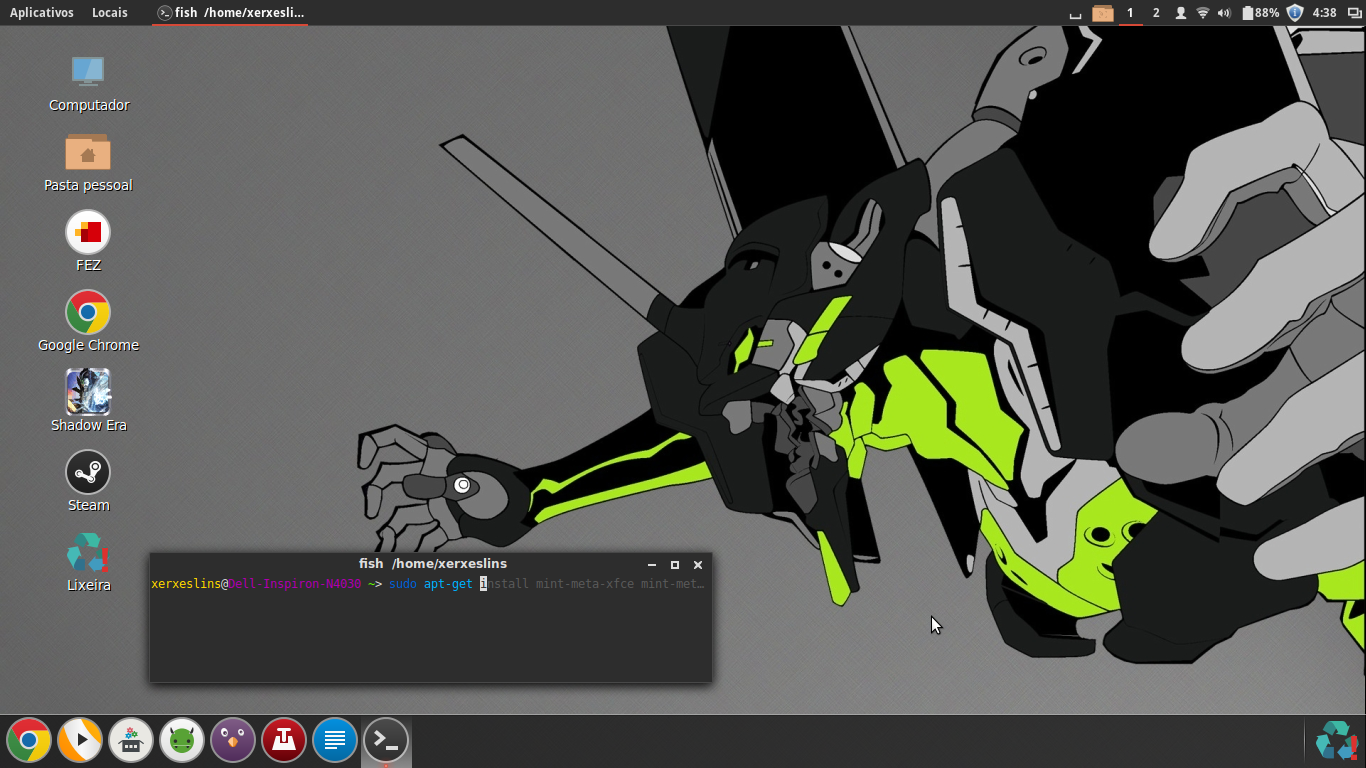Switch to workspace 2
This screenshot has height=768, width=1366.
[1156, 13]
